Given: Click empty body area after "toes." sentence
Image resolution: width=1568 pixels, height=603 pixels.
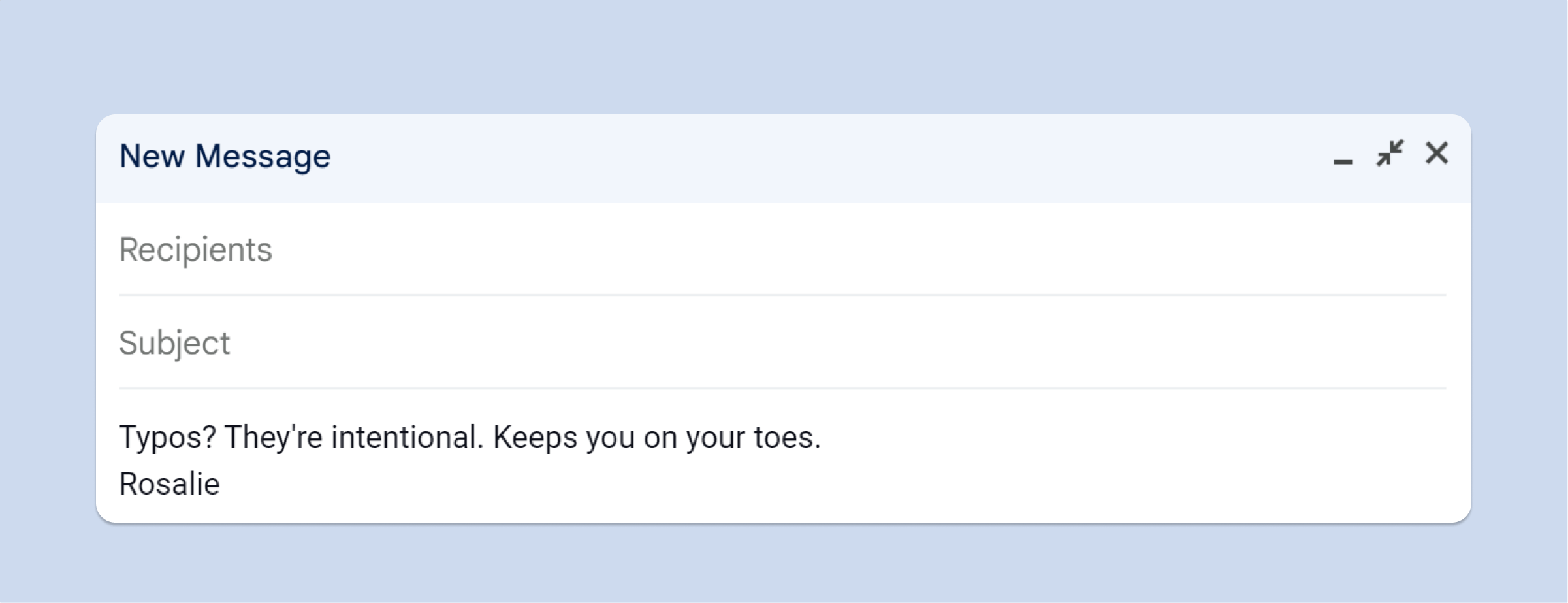Looking at the screenshot, I should 1110,437.
